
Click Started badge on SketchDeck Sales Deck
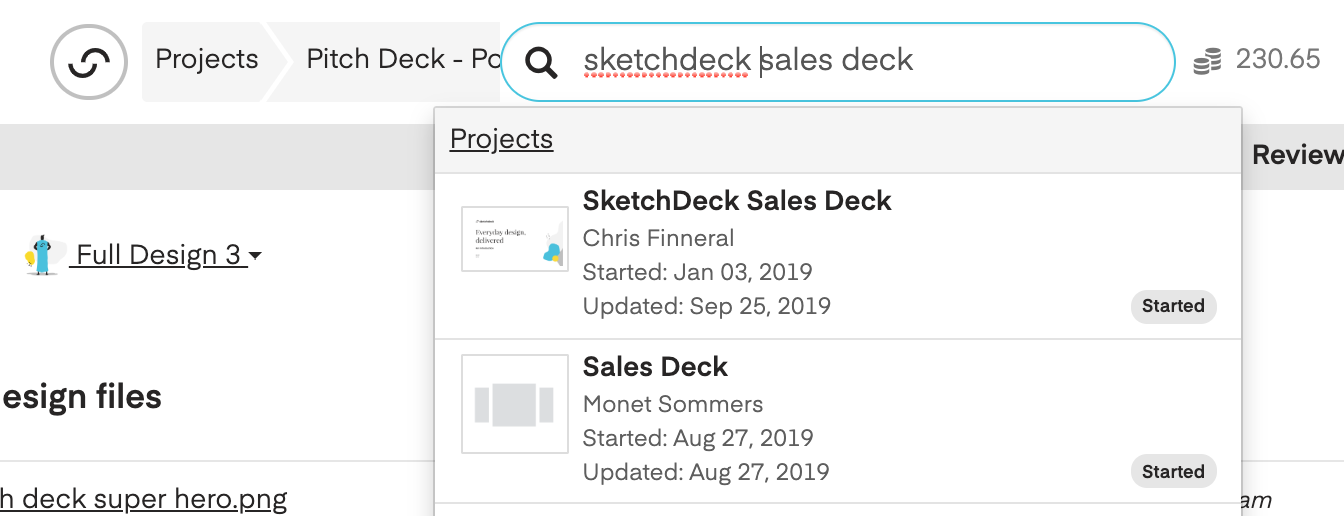coord(1173,306)
